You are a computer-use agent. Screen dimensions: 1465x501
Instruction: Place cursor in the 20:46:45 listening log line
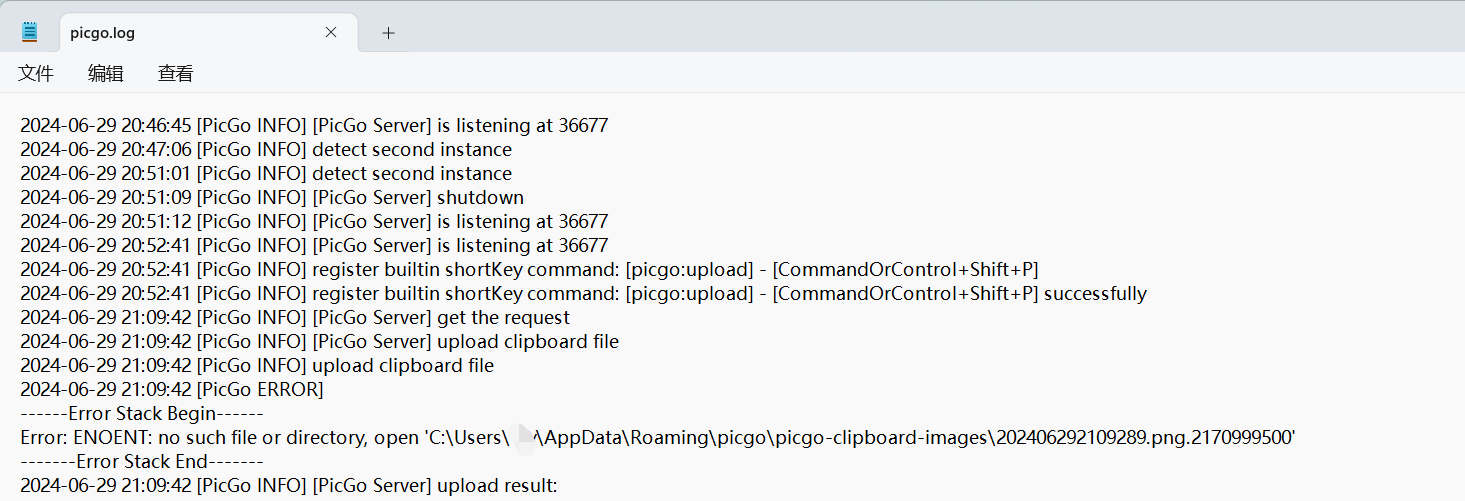click(314, 125)
